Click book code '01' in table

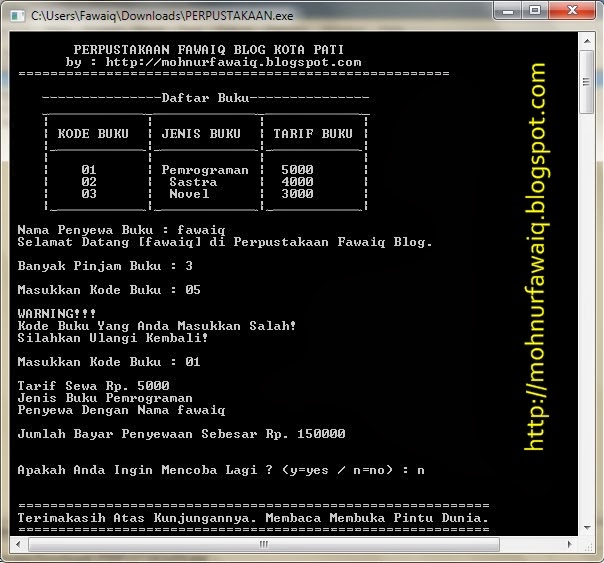pos(89,169)
